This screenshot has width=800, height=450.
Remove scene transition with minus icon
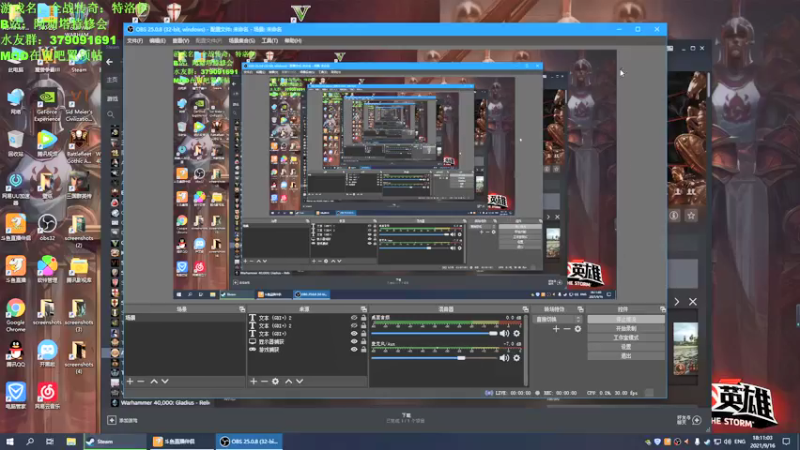tap(567, 329)
